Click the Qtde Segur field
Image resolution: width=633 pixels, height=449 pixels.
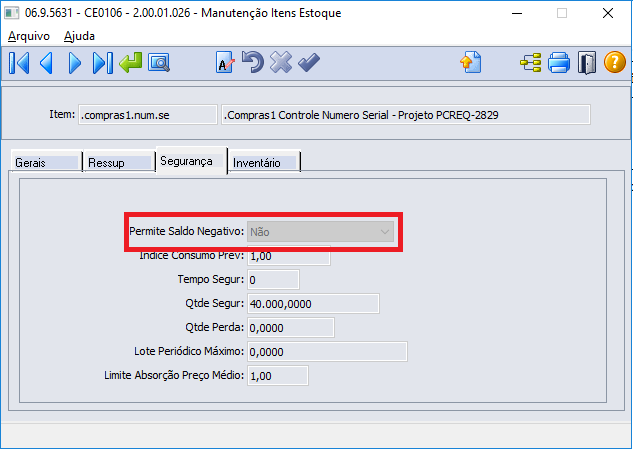[x=313, y=304]
